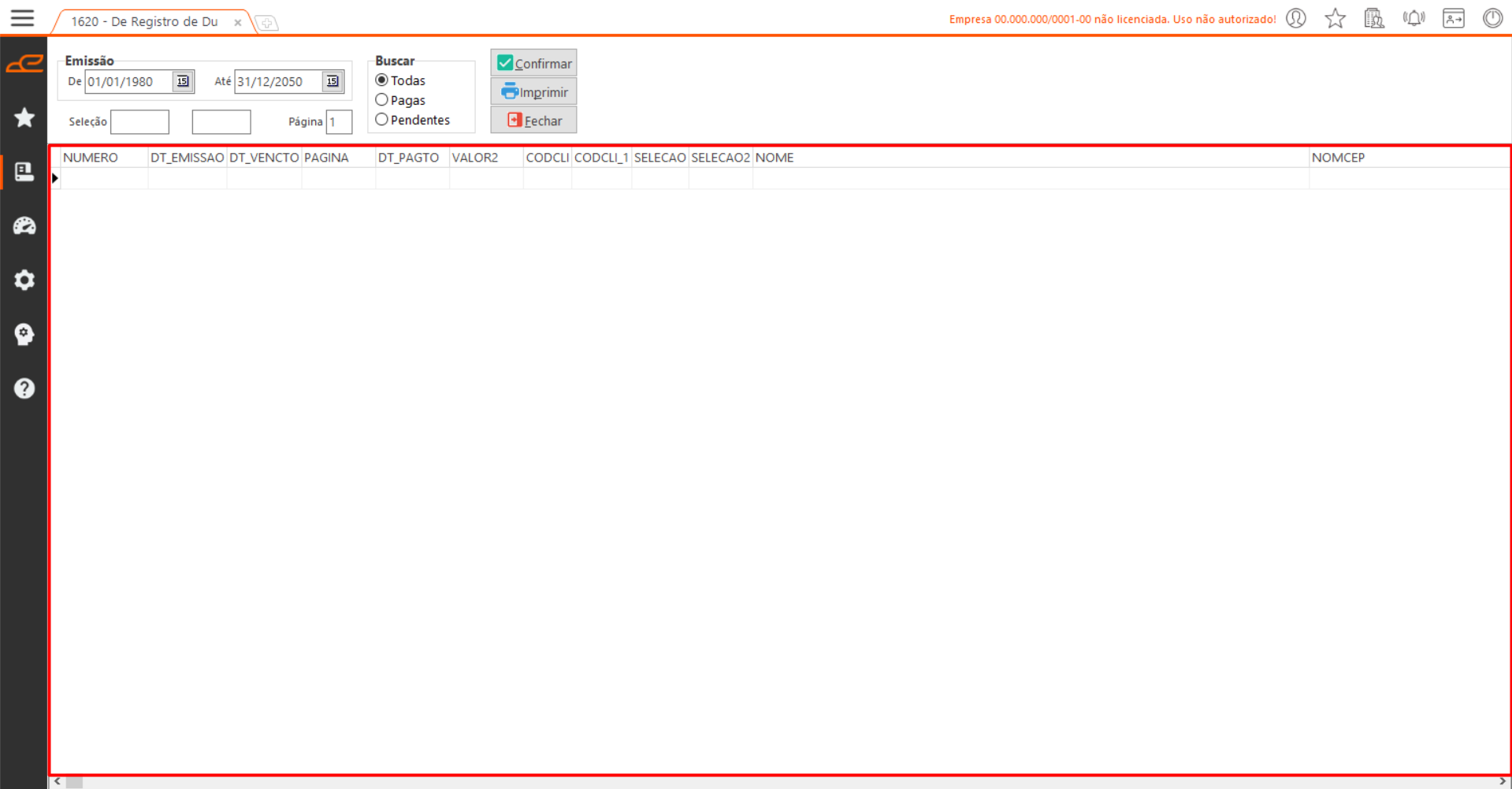Click the help question mark icon
This screenshot has width=1512, height=789.
click(24, 389)
